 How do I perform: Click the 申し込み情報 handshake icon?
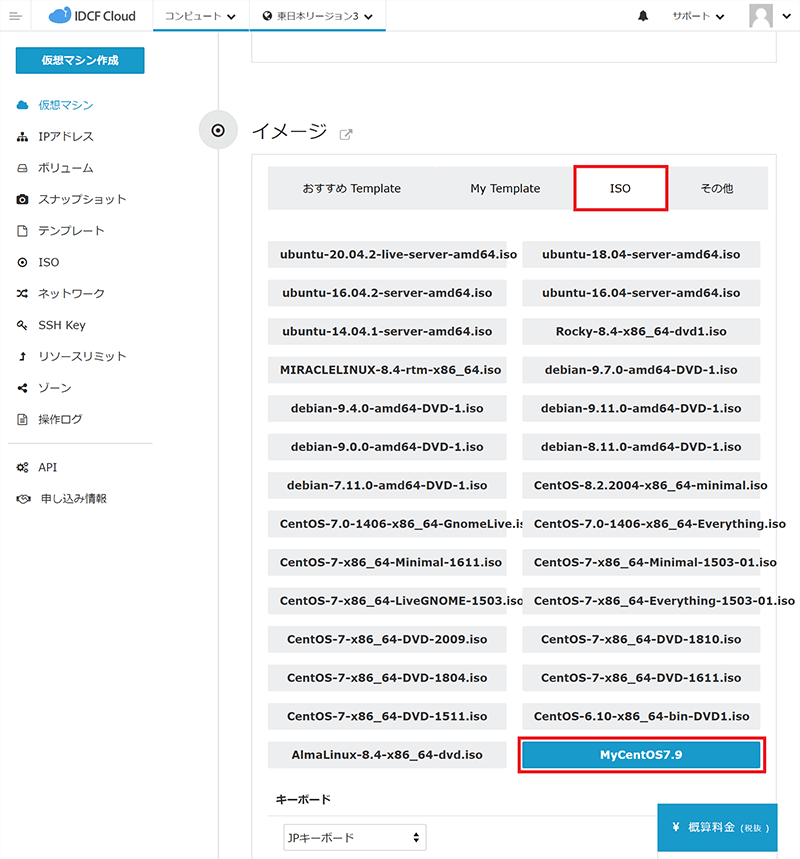(23, 499)
